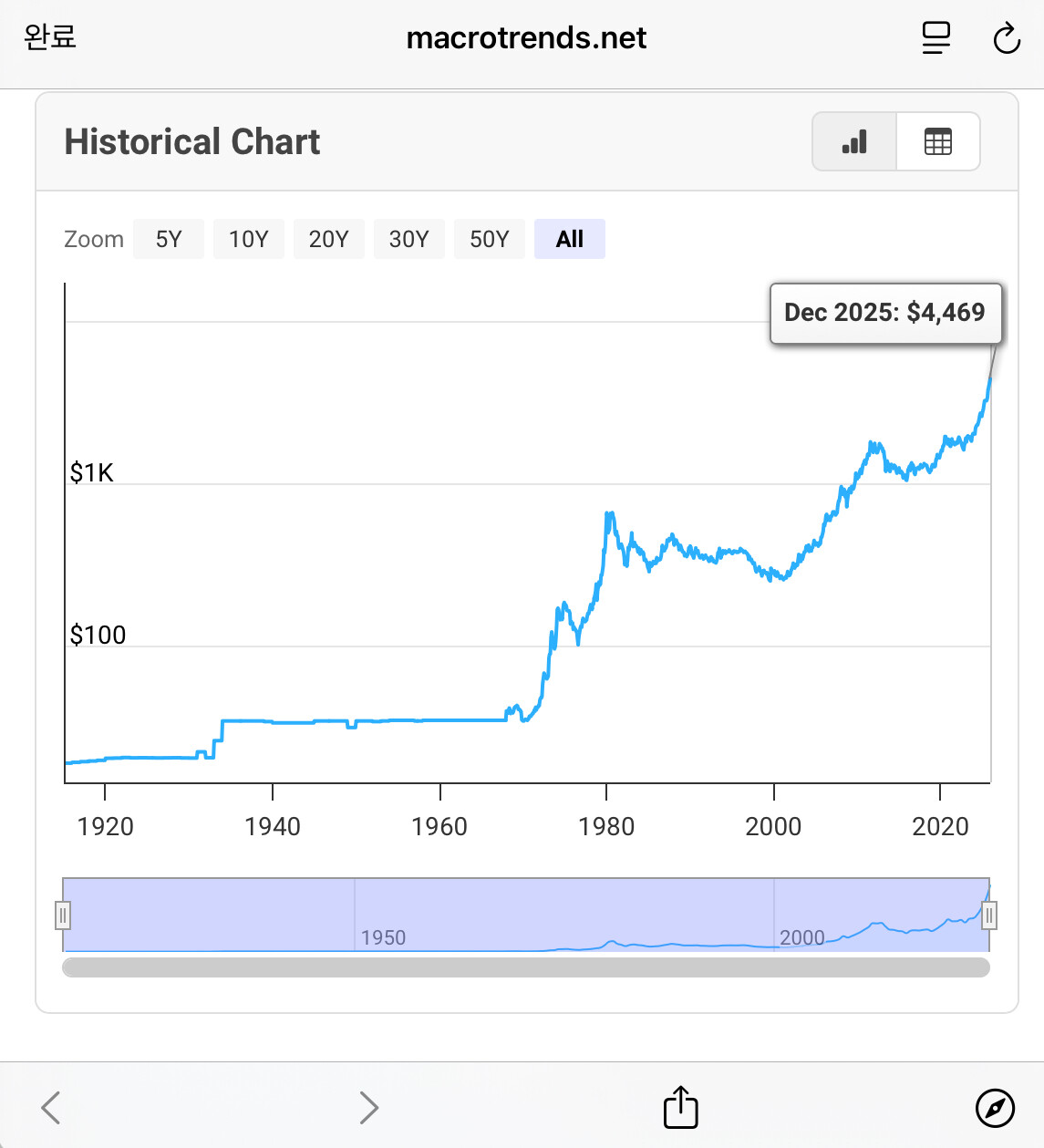Go forward to next page

tap(368, 1107)
